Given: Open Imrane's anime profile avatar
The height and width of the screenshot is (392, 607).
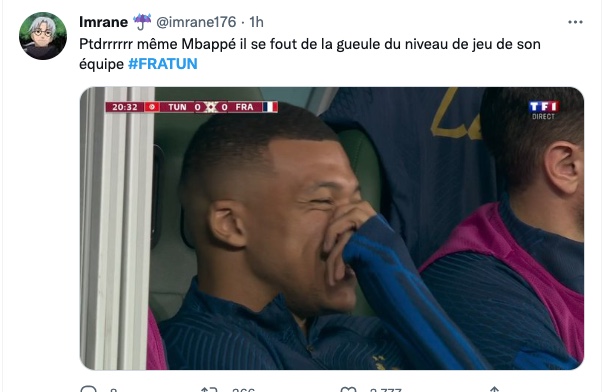Looking at the screenshot, I should [x=43, y=36].
